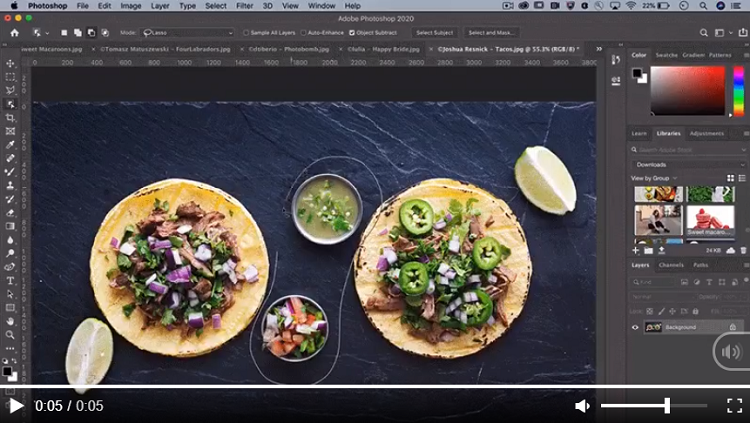Click the Home icon in options bar

tap(14, 33)
